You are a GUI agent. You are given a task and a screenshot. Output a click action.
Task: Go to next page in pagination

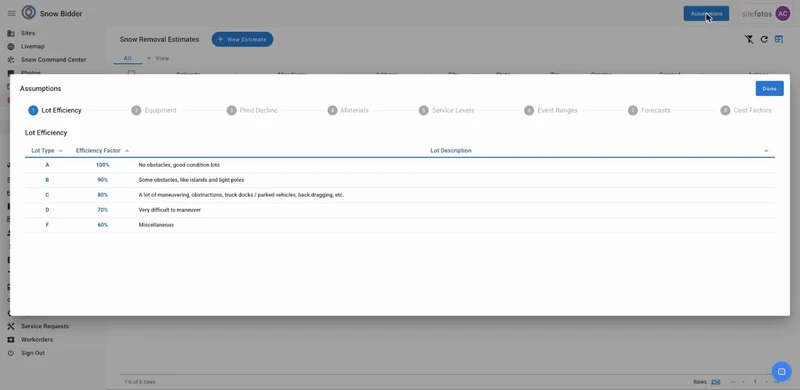[x=766, y=382]
